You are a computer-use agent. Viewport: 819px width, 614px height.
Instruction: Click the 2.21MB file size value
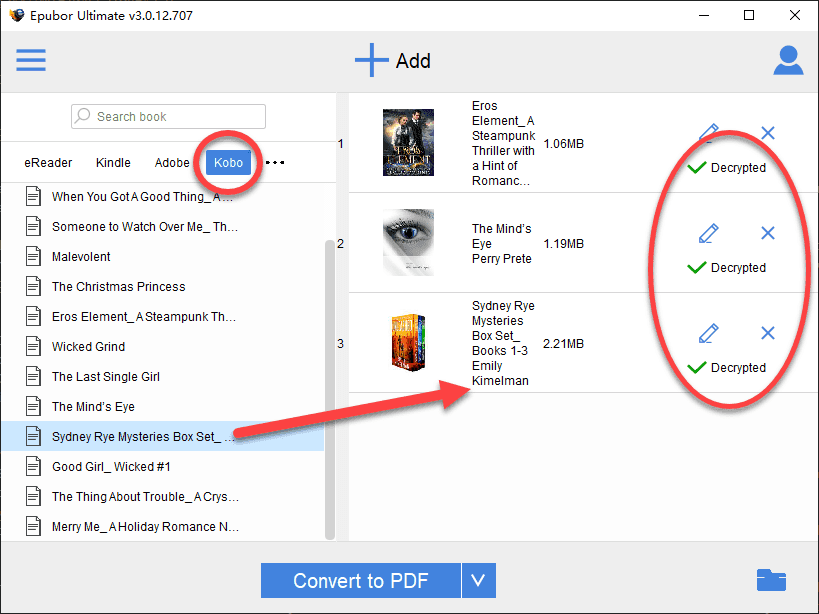[564, 344]
